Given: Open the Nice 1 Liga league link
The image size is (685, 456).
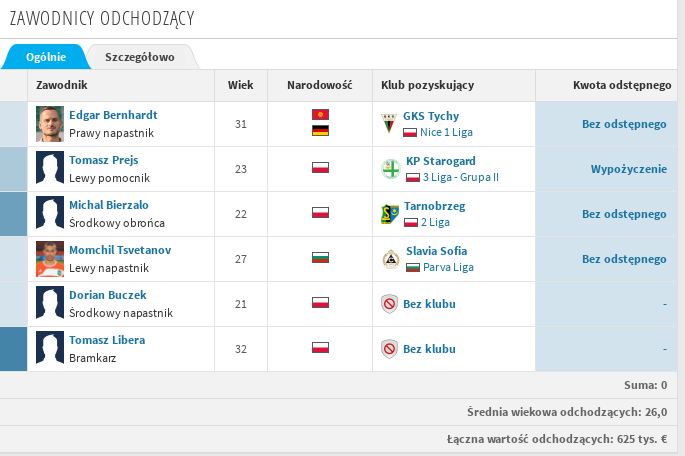Looking at the screenshot, I should 448,132.
